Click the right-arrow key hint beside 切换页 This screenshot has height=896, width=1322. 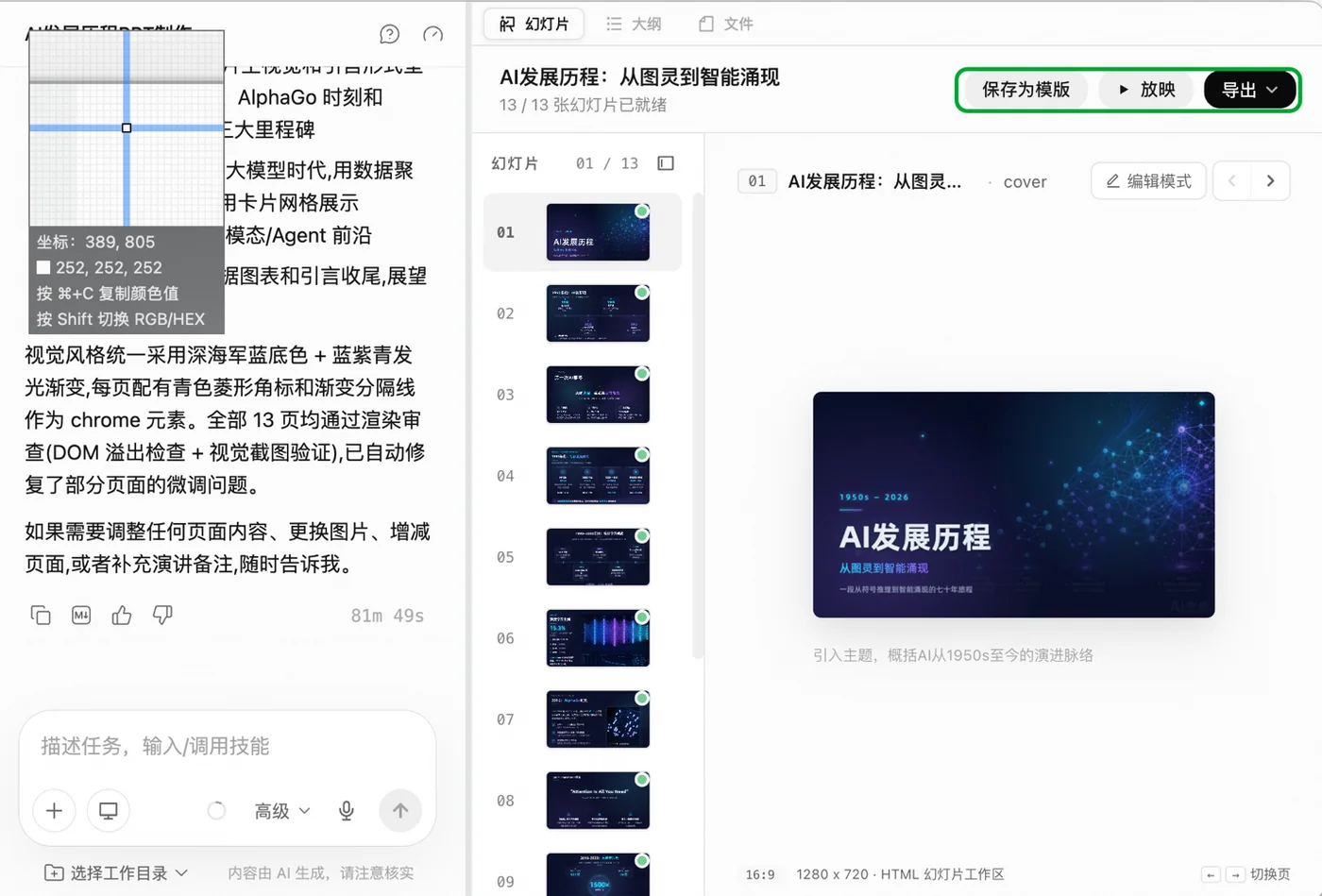pos(1235,874)
